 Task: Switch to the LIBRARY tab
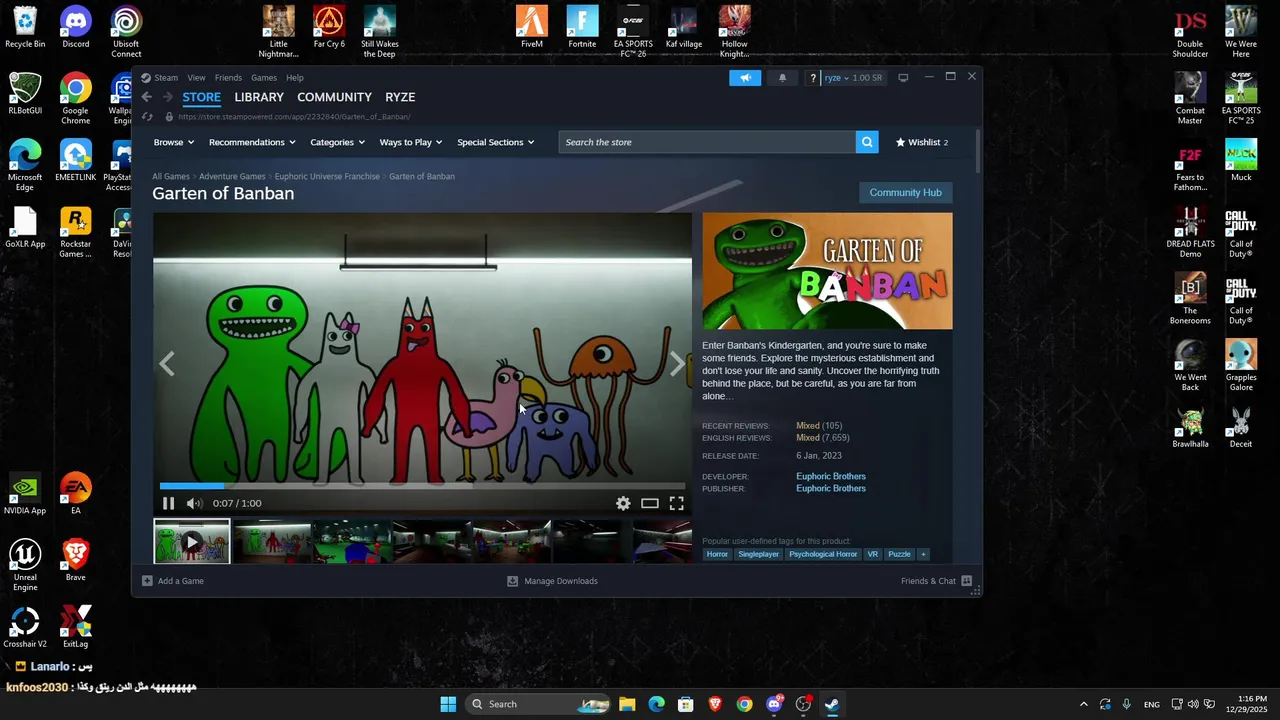click(x=259, y=97)
